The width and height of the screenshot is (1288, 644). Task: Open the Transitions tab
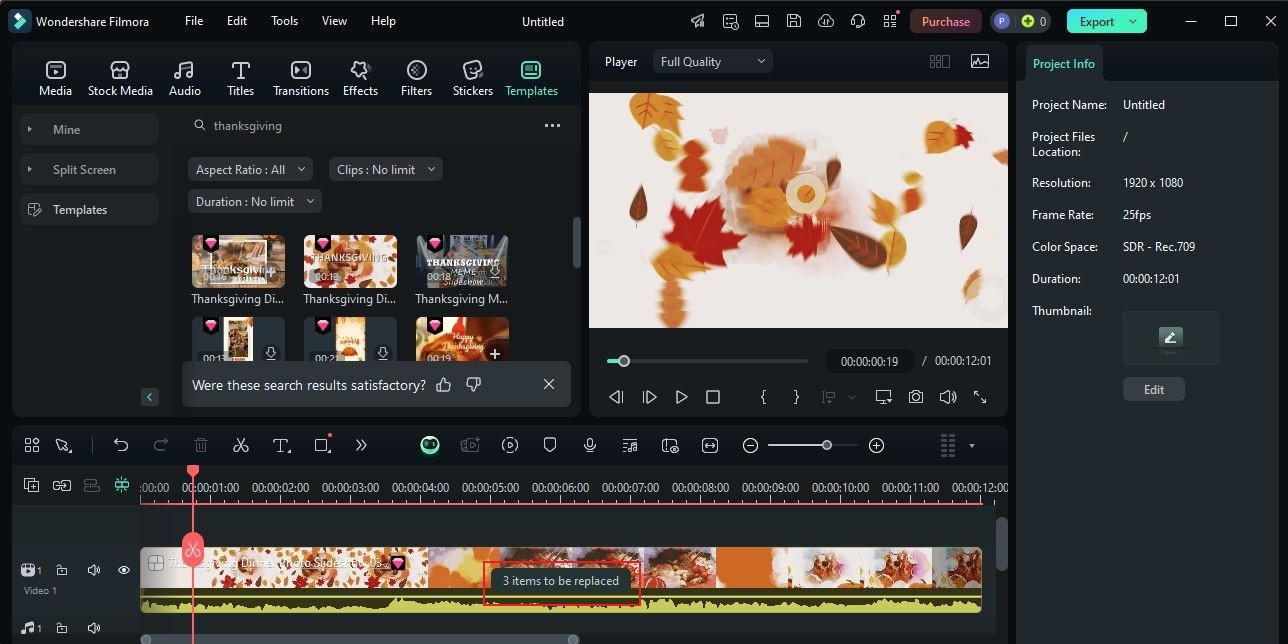[x=301, y=78]
